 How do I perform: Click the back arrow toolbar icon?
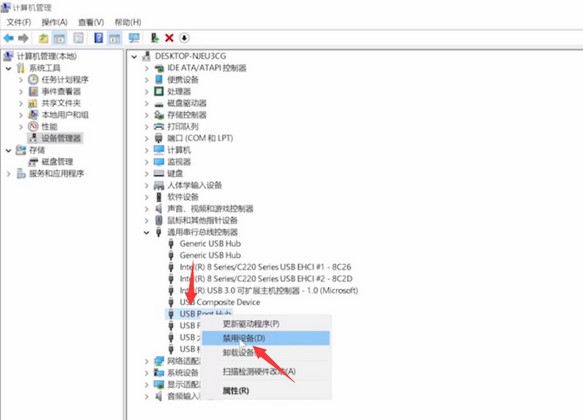coord(9,38)
